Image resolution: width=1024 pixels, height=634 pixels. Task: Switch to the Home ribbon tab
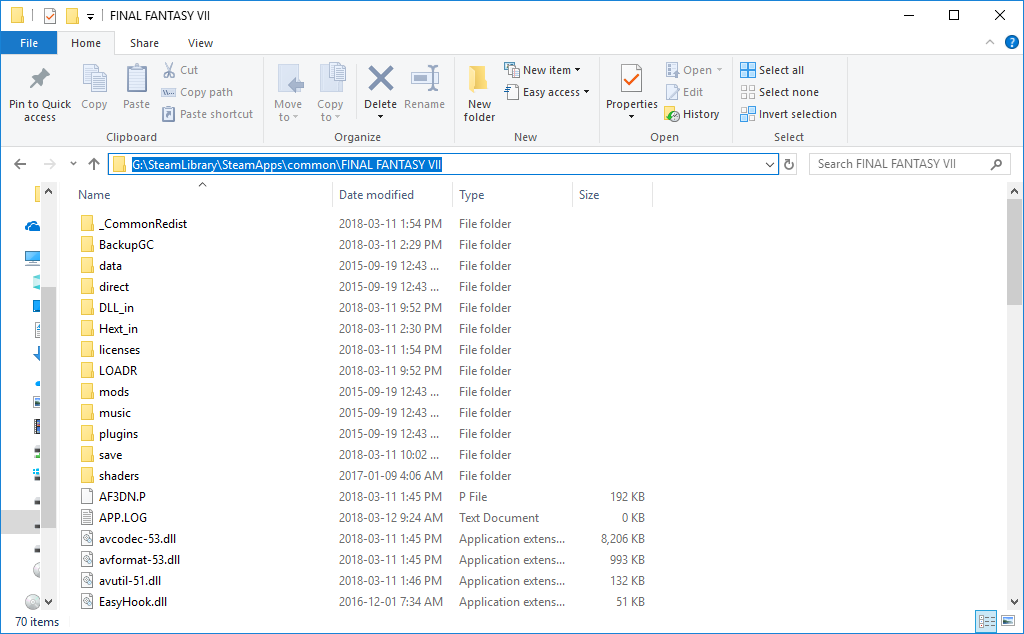pyautogui.click(x=86, y=43)
